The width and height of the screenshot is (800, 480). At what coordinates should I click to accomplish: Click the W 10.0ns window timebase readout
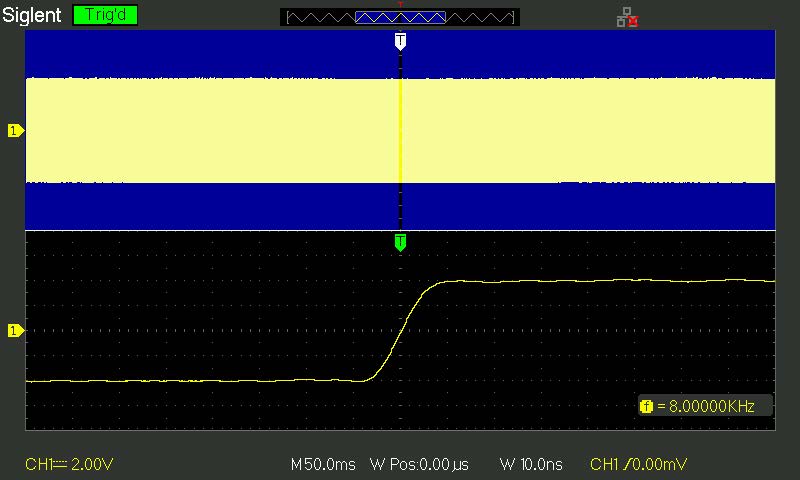531,464
